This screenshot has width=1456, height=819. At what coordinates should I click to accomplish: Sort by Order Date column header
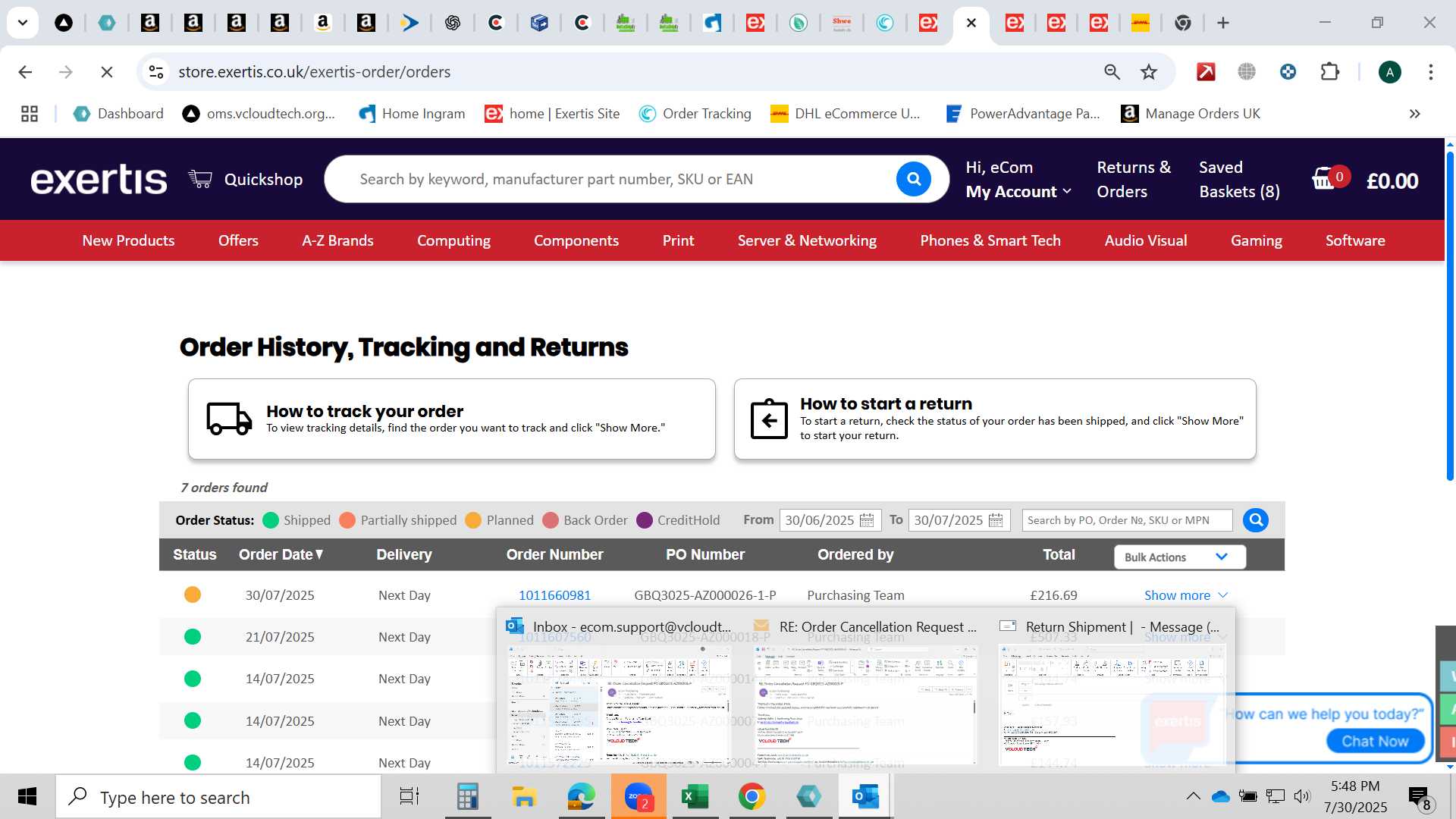click(281, 554)
